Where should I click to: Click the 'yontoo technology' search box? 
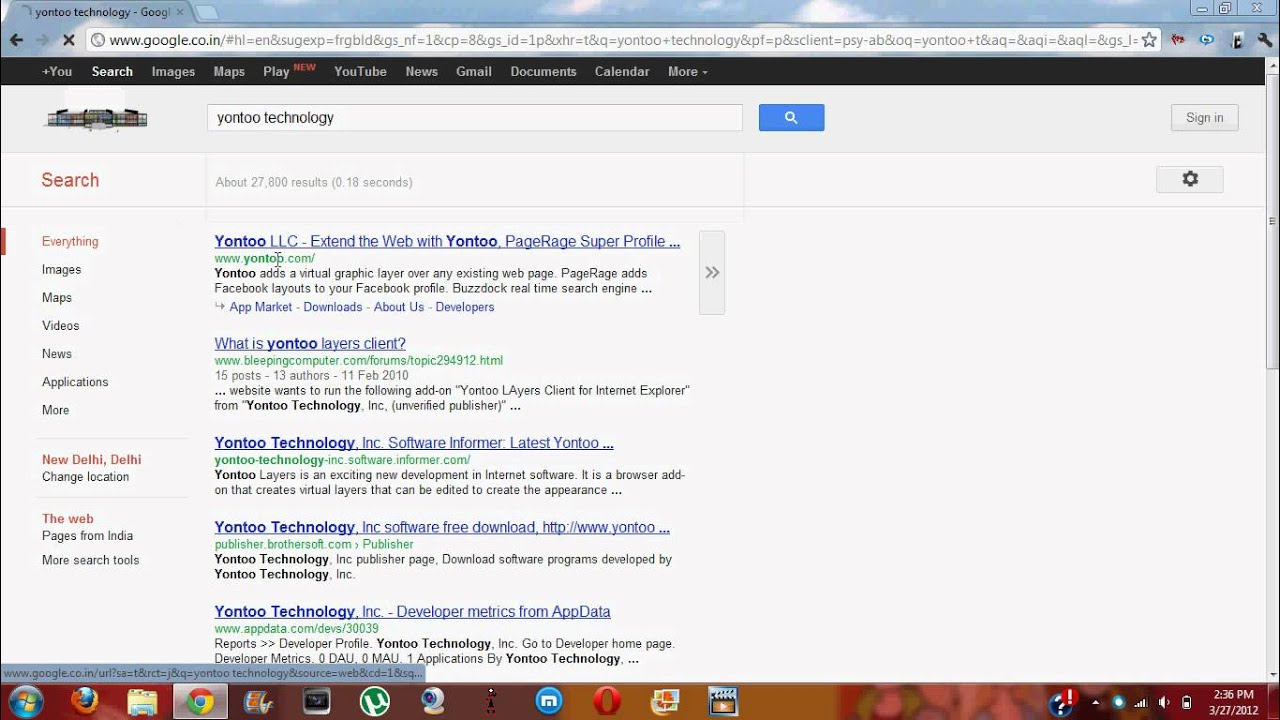(x=474, y=118)
